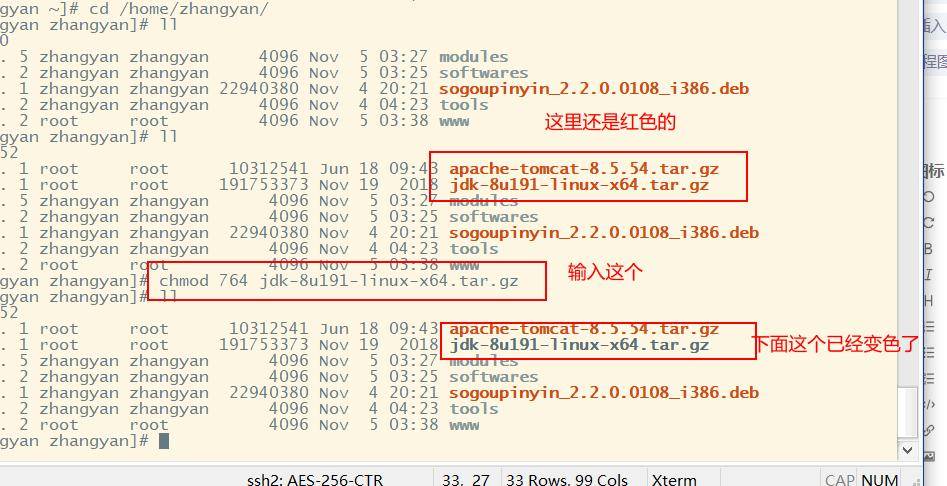Click the code block icon in the editor toolbar

coord(929,404)
